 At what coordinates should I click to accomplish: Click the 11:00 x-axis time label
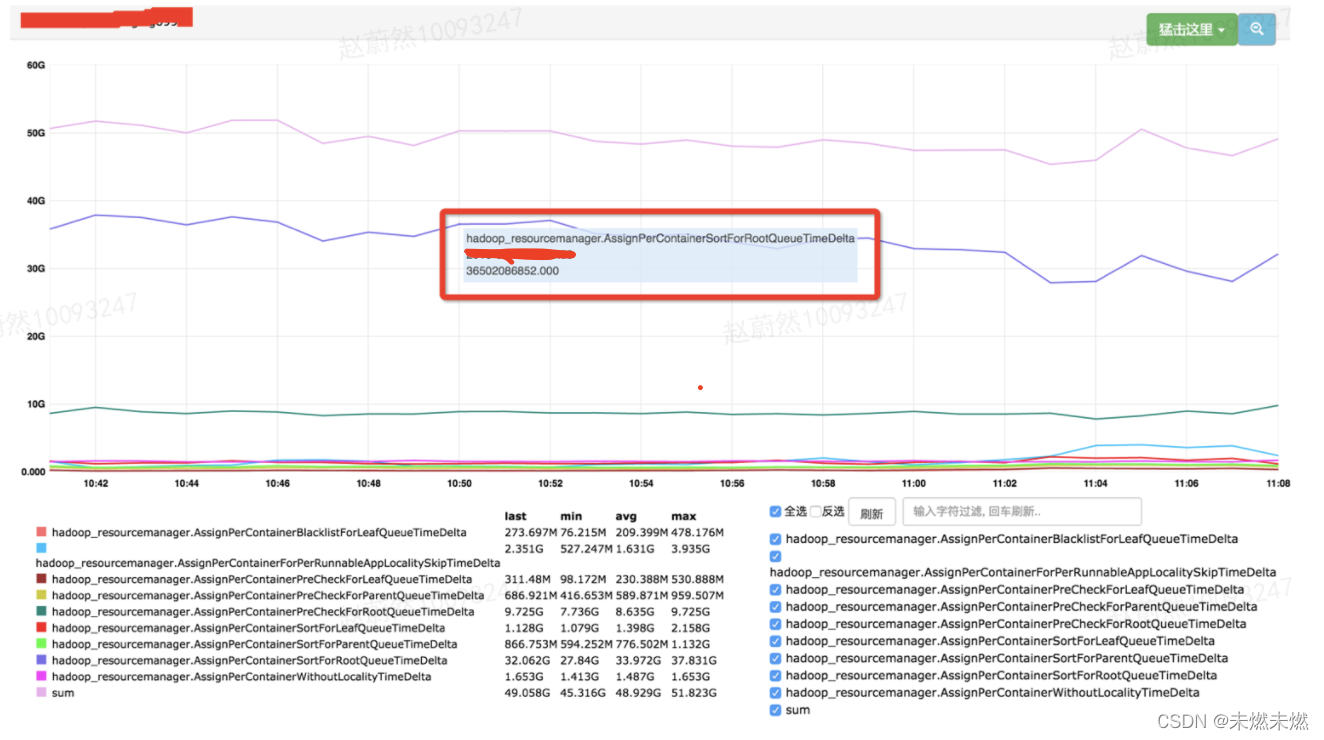[x=914, y=484]
